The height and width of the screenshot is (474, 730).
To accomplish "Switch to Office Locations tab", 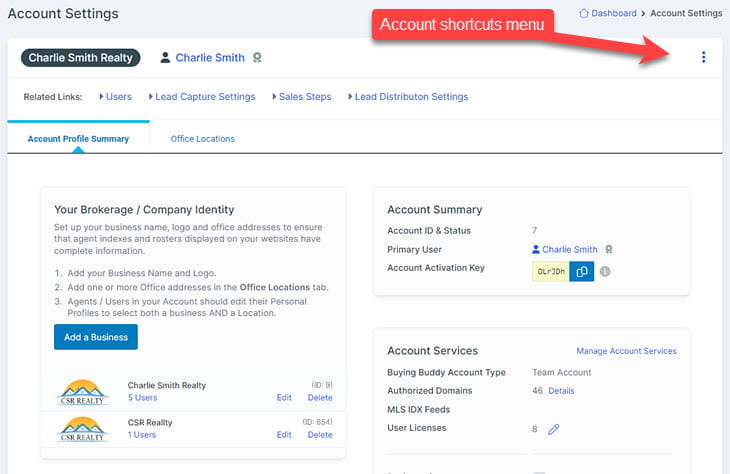I will pos(203,139).
